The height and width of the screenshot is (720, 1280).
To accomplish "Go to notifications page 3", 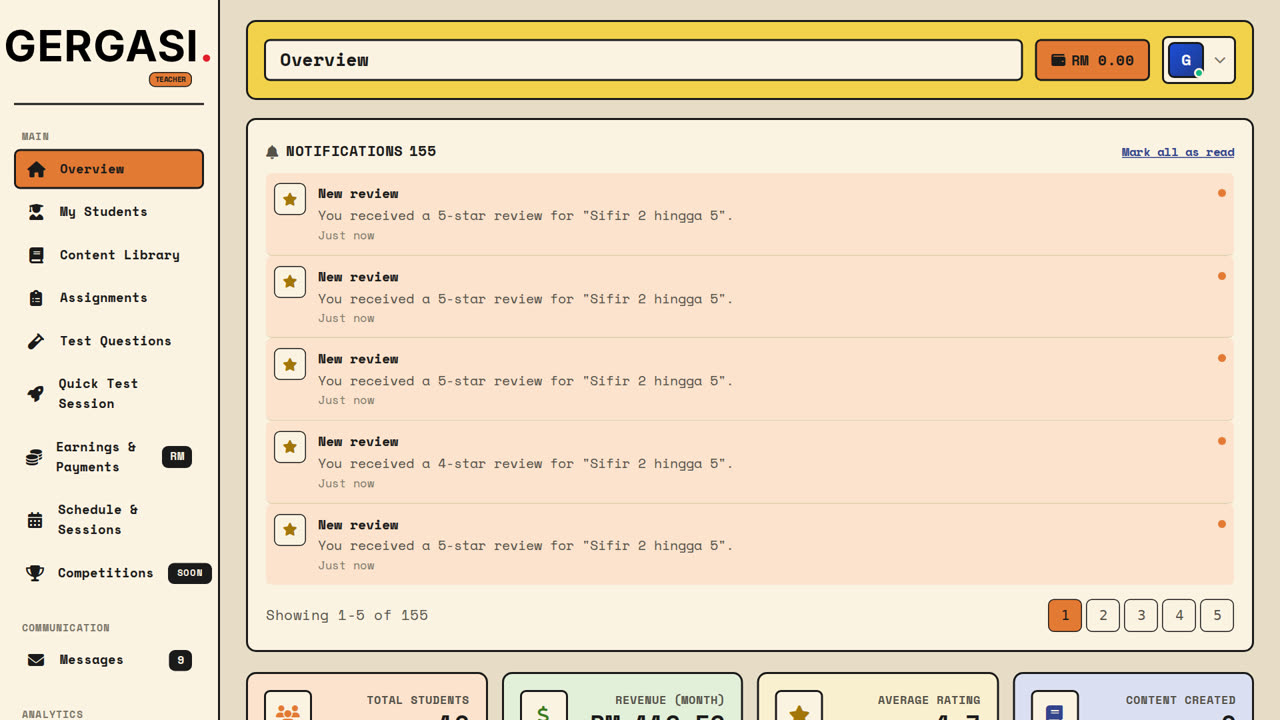I will [1141, 615].
